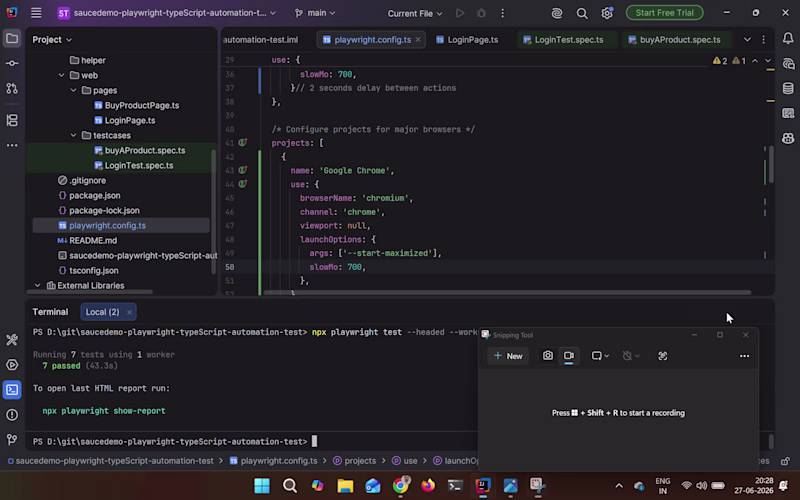Viewport: 800px width, 500px height.
Task: Switch to LoginPage.ts editor tab
Action: point(467,40)
